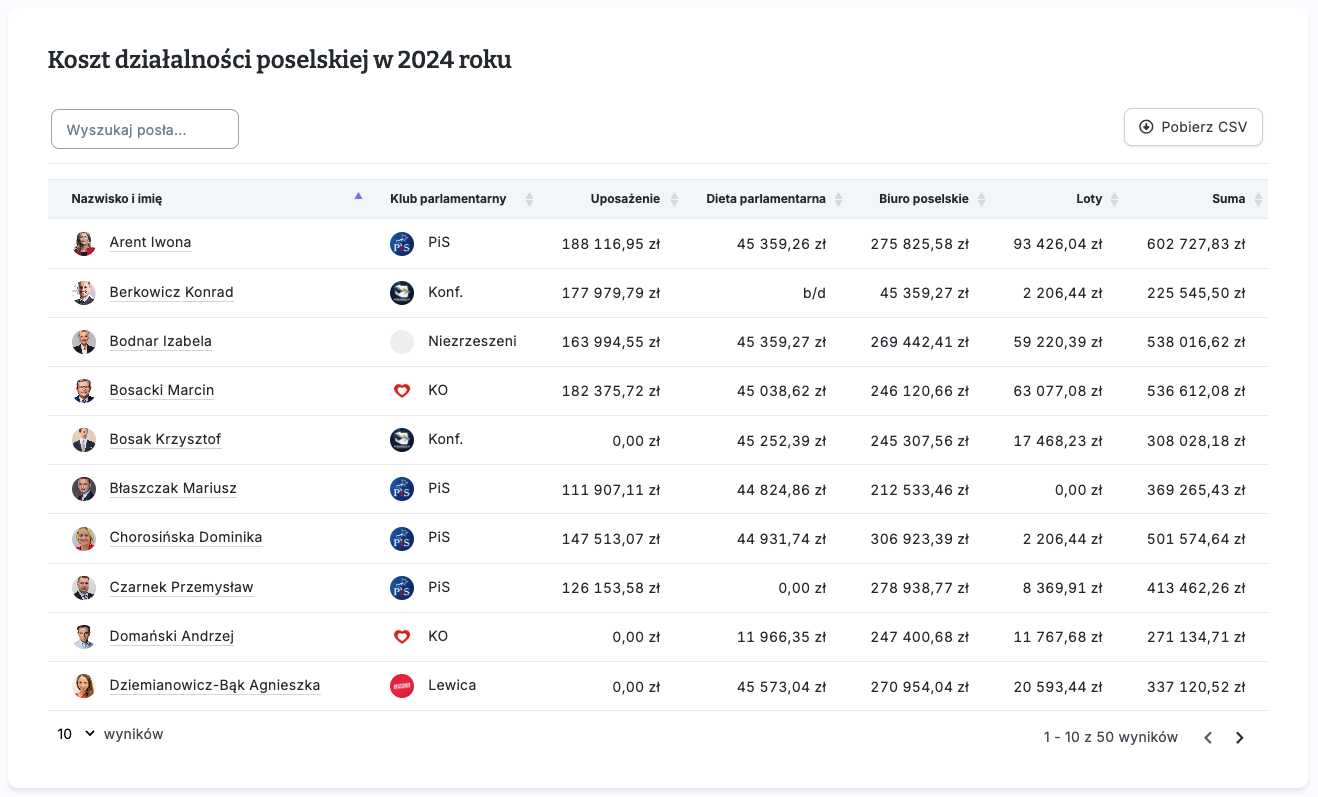Open the results-per-page dropdown showing 10

[x=76, y=734]
